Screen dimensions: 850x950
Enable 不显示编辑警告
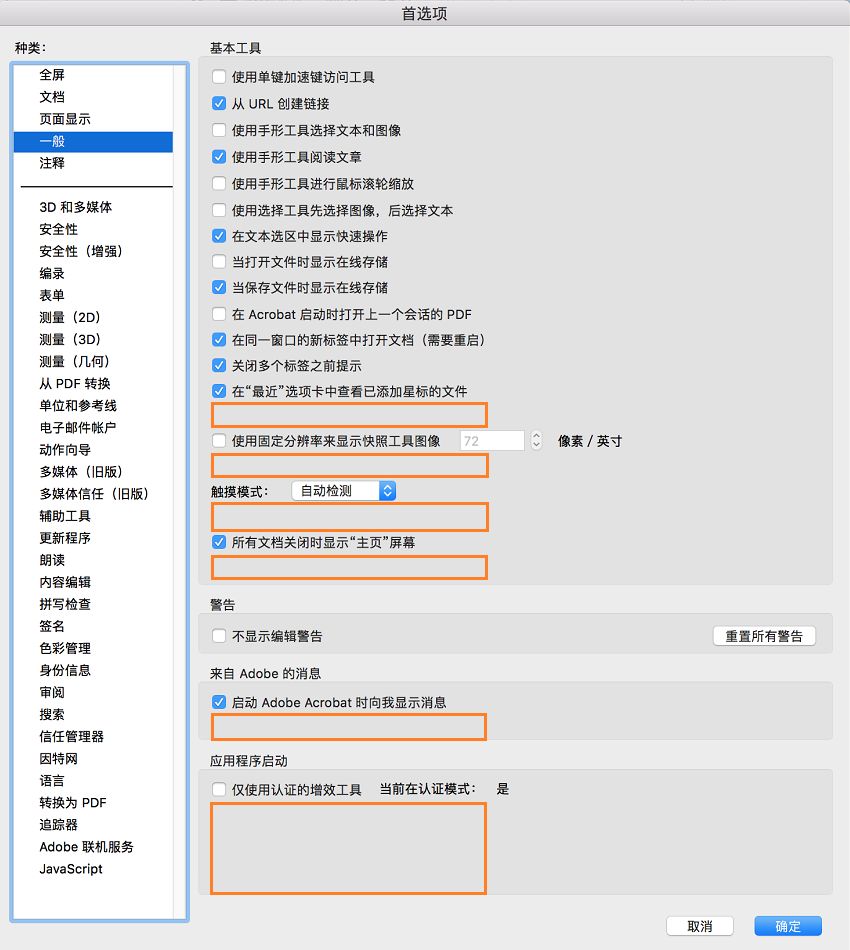pyautogui.click(x=218, y=635)
